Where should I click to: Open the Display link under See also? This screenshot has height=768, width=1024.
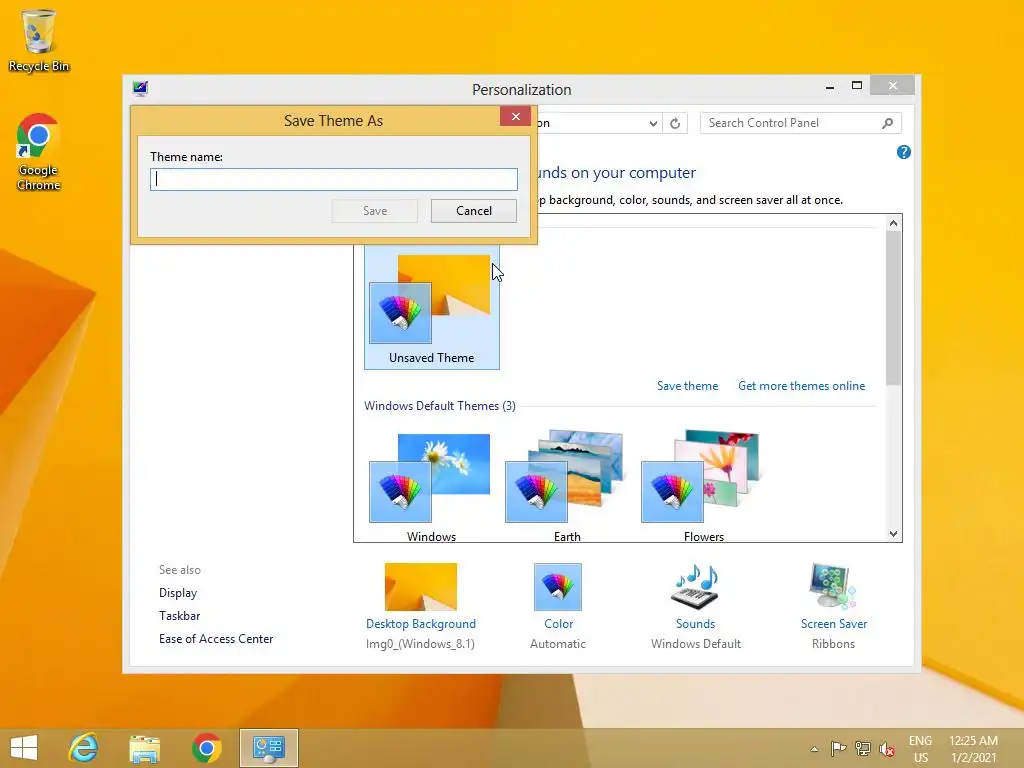coord(178,593)
